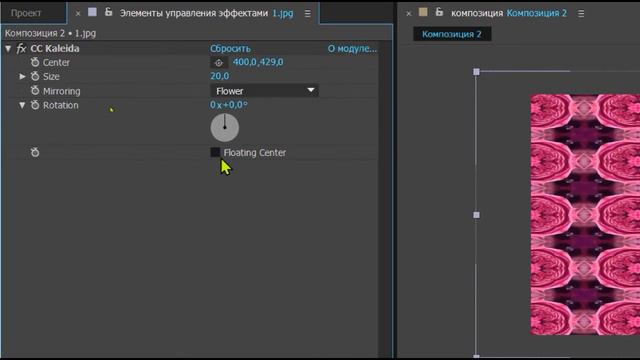Toggle the Center stopwatch keyframe icon

(x=35, y=62)
